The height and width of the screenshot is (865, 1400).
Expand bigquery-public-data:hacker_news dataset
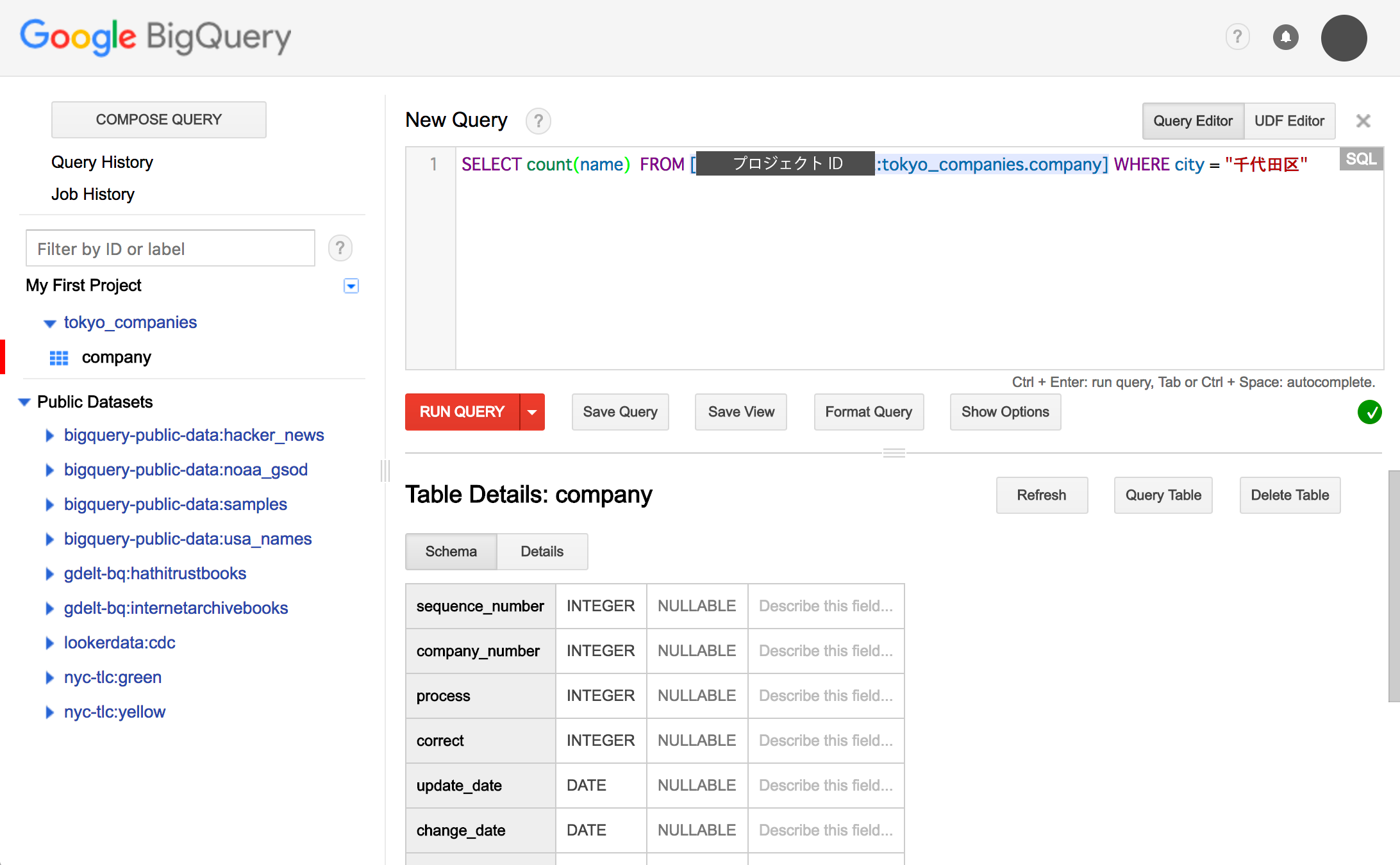pyautogui.click(x=50, y=436)
